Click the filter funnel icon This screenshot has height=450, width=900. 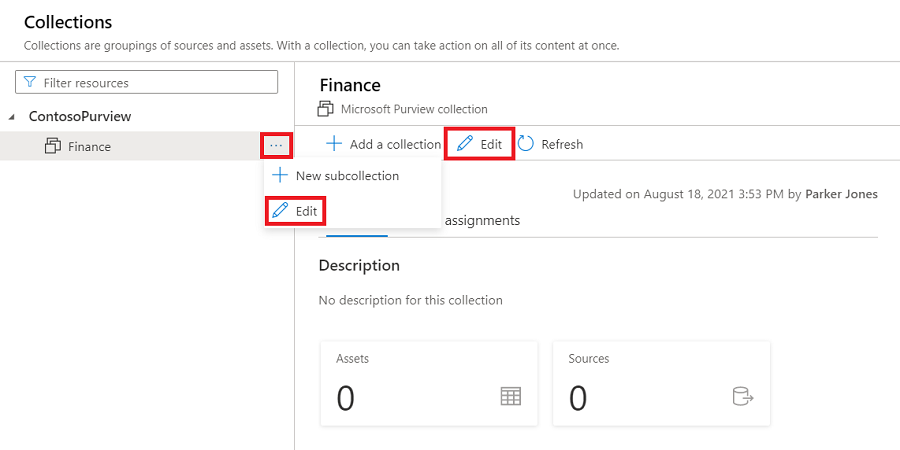pos(30,82)
